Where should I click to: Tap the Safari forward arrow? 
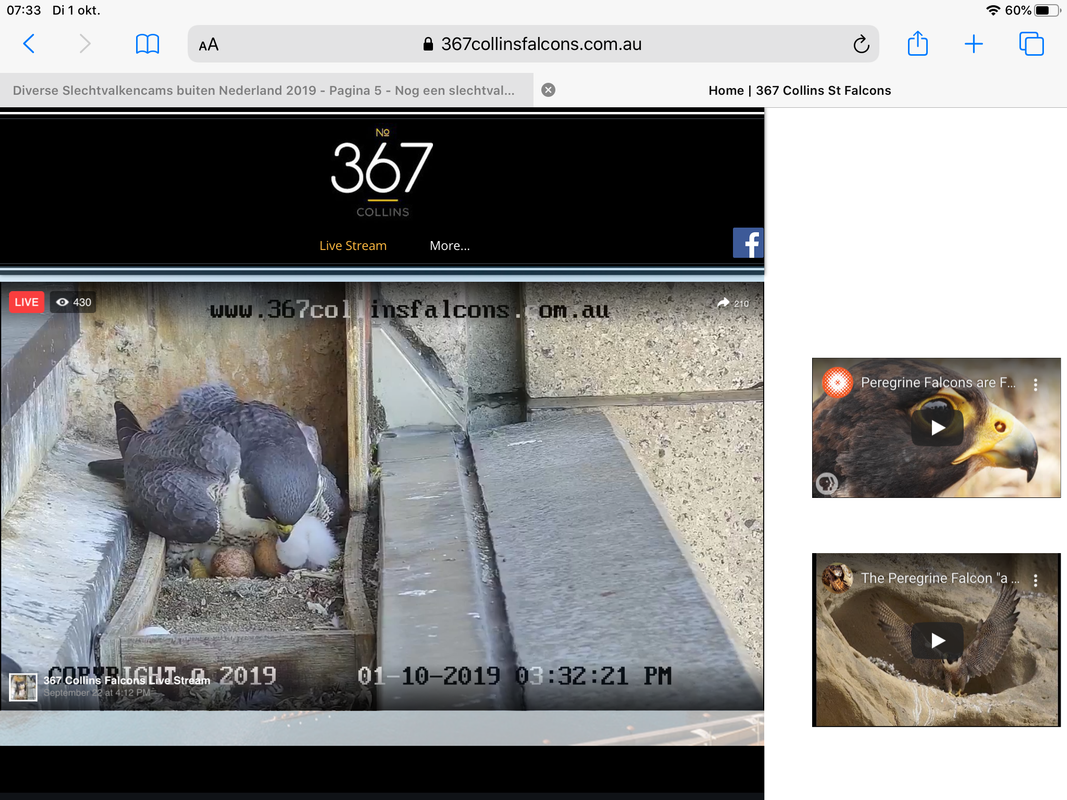(x=84, y=44)
